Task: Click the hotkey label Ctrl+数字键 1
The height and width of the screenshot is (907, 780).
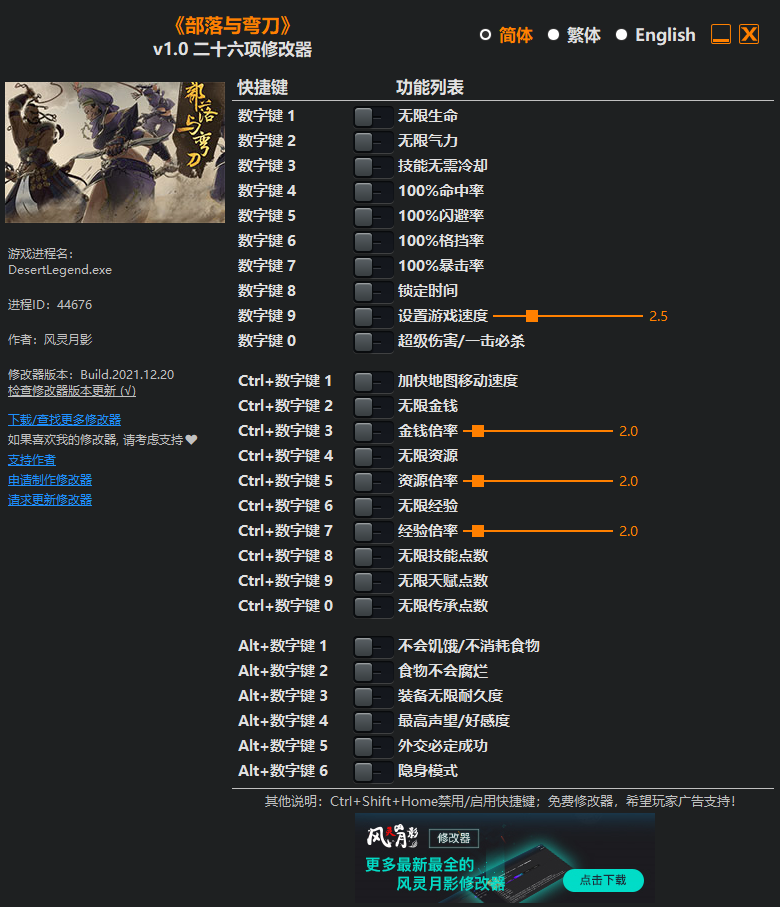Action: 285,381
